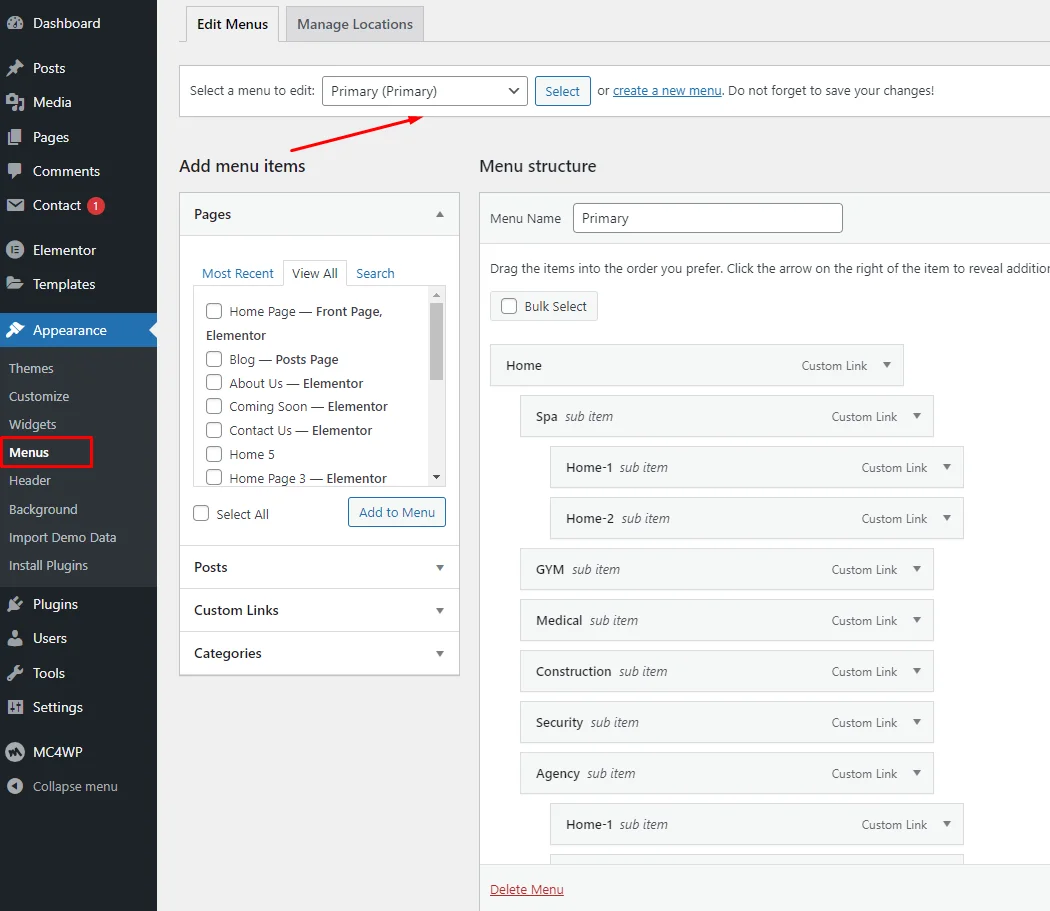This screenshot has height=911, width=1050.
Task: Open Posts via its pushpin icon
Action: click(15, 68)
